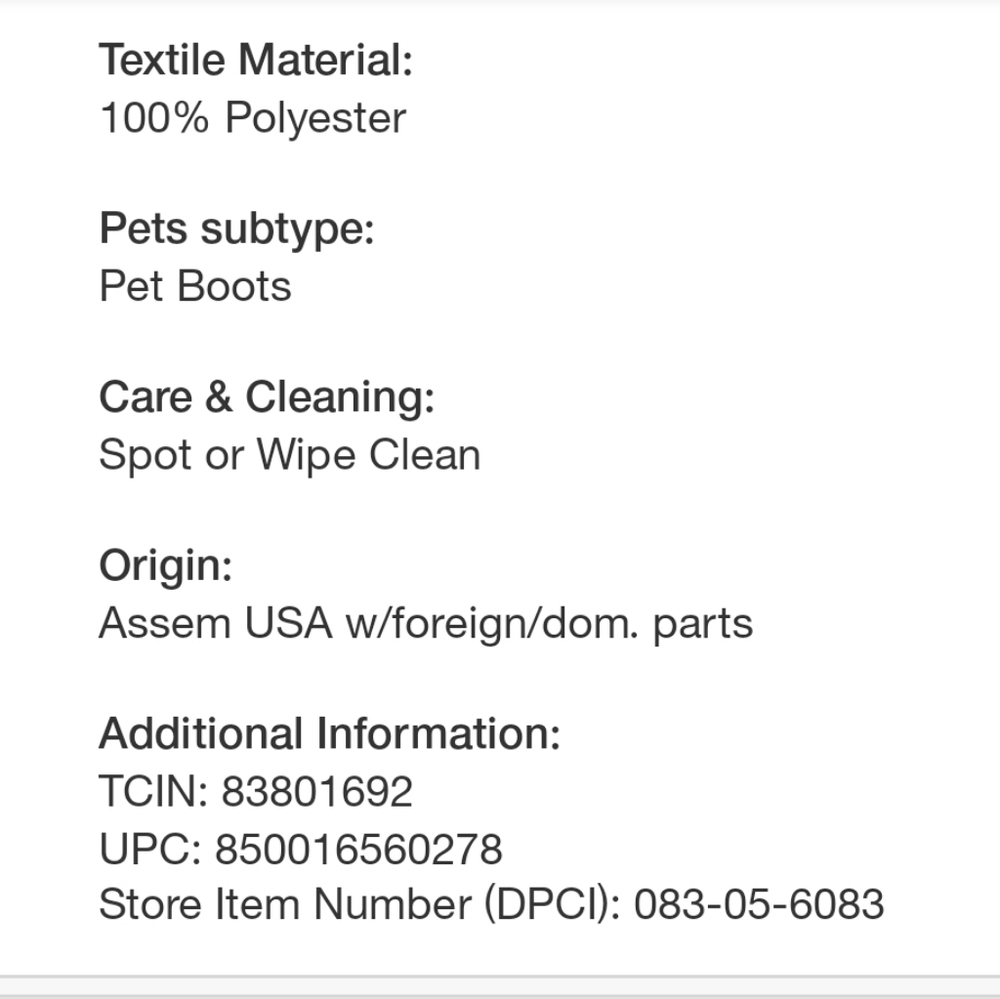Image resolution: width=1000 pixels, height=999 pixels.
Task: Click the Spot or Wipe Clean text
Action: click(x=289, y=455)
